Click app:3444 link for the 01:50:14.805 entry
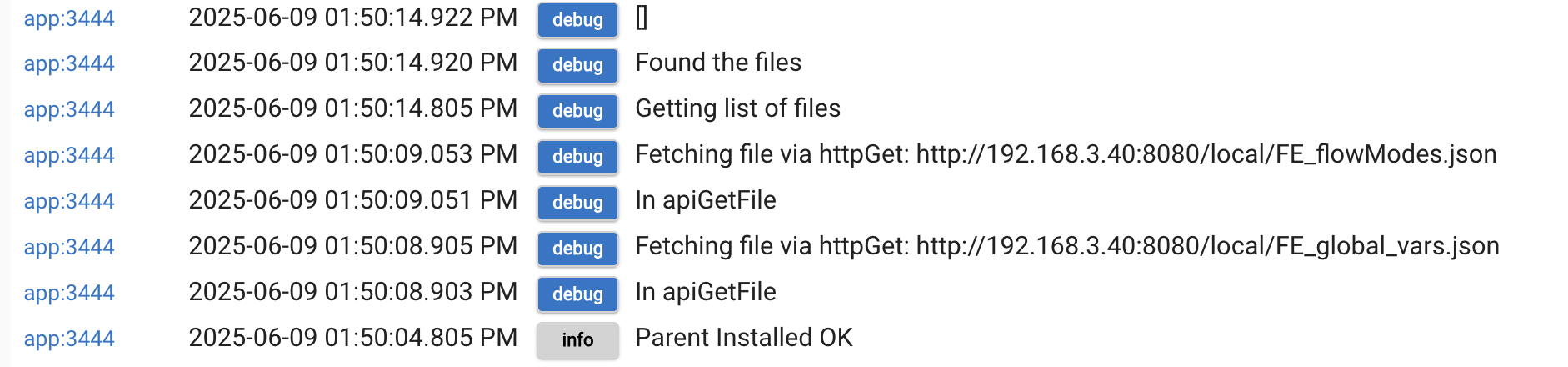This screenshot has height=367, width=1568. [x=69, y=109]
